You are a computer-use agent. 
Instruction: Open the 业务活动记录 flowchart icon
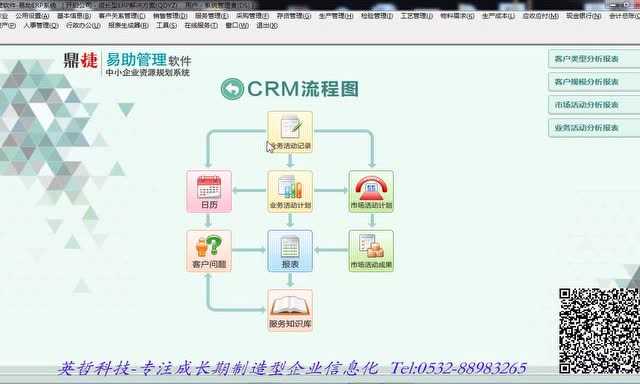click(x=290, y=132)
